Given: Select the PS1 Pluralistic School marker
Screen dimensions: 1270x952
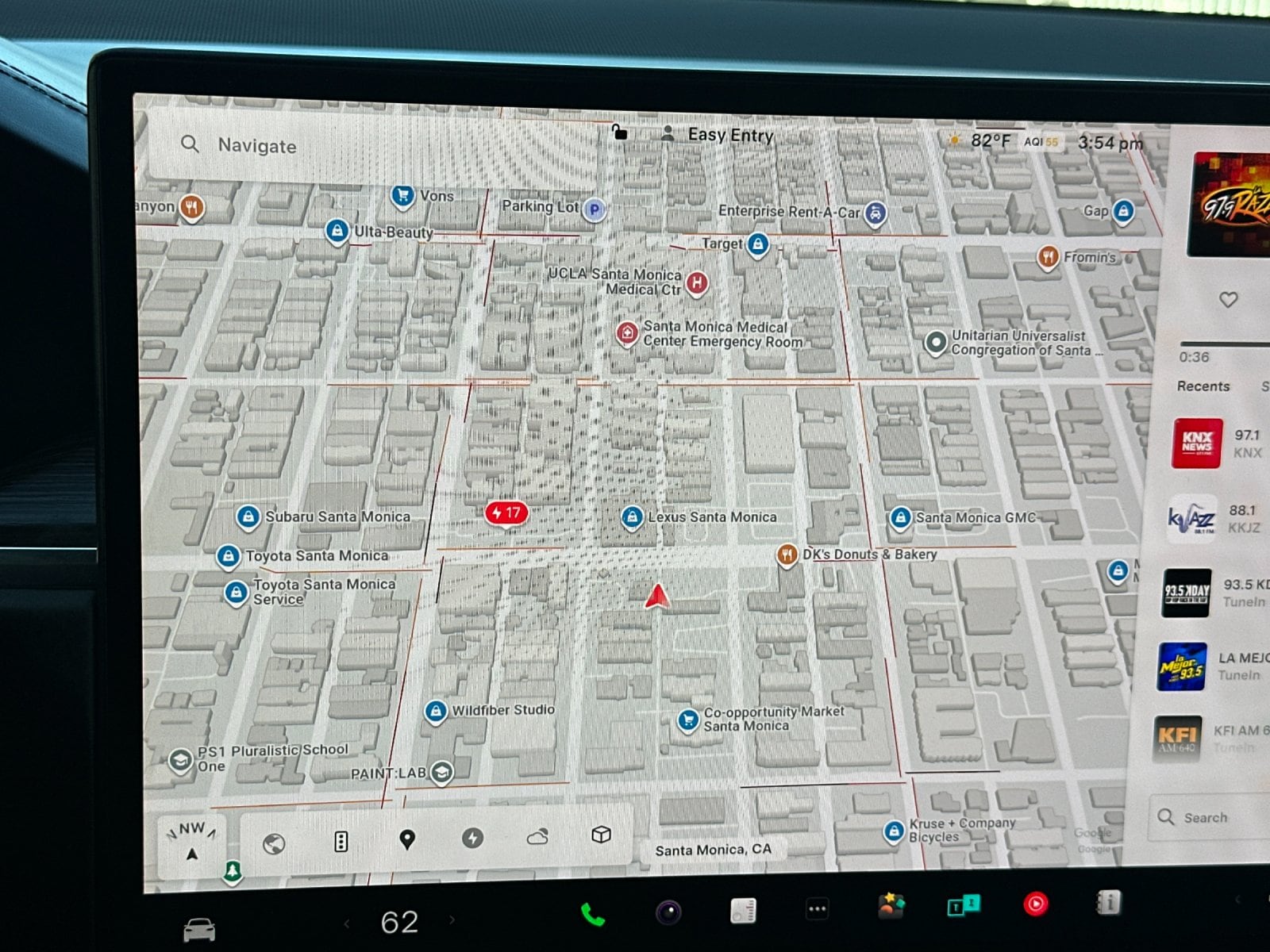Looking at the screenshot, I should [x=181, y=760].
